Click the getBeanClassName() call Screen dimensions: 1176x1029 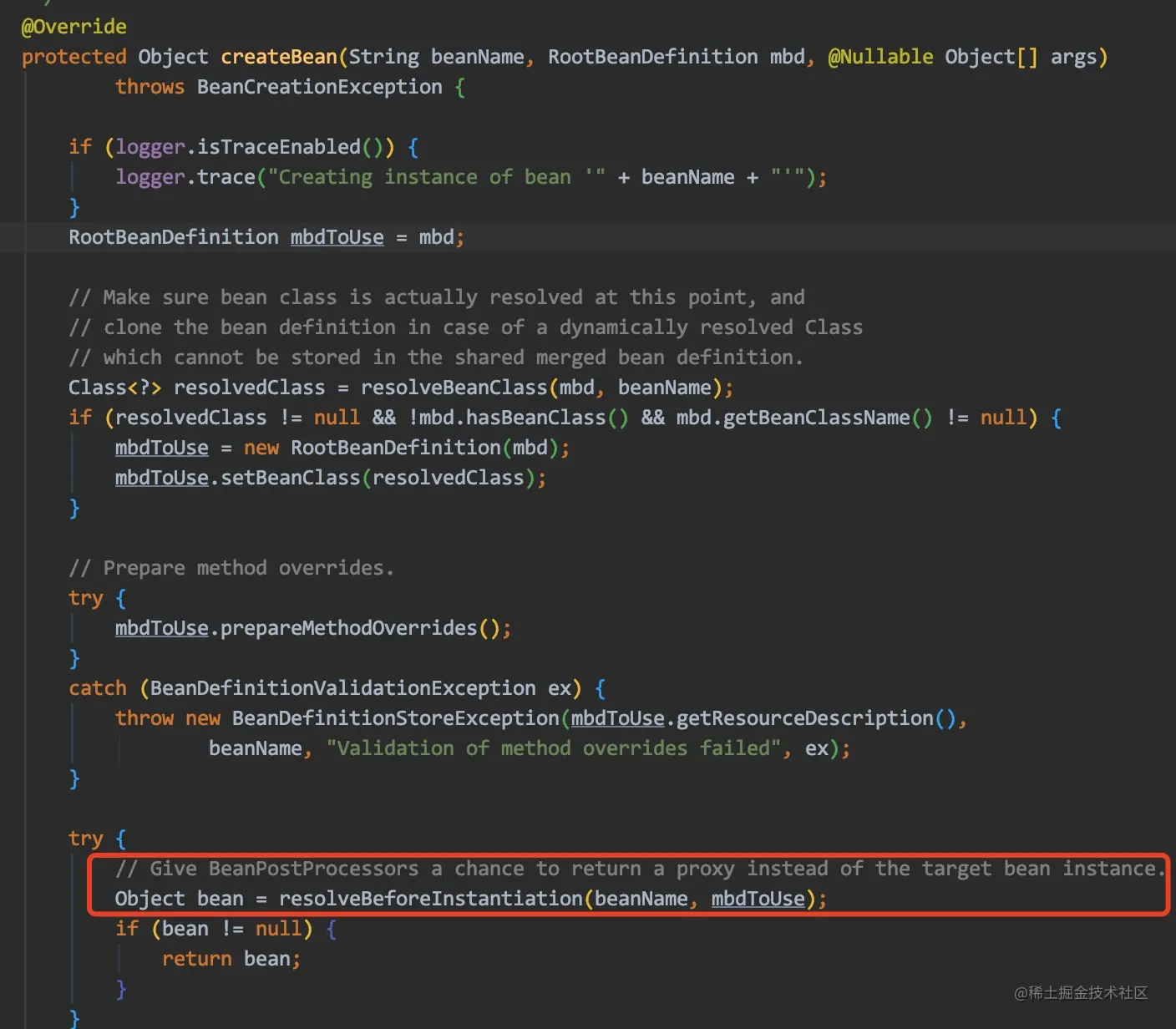(x=828, y=418)
